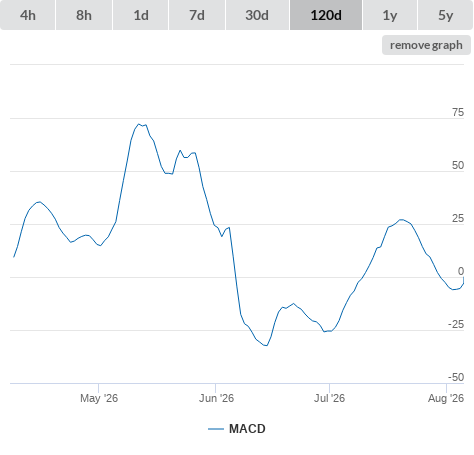Viewport: 474px width, 455px height.
Task: Switch to the 5y range
Action: (445, 15)
